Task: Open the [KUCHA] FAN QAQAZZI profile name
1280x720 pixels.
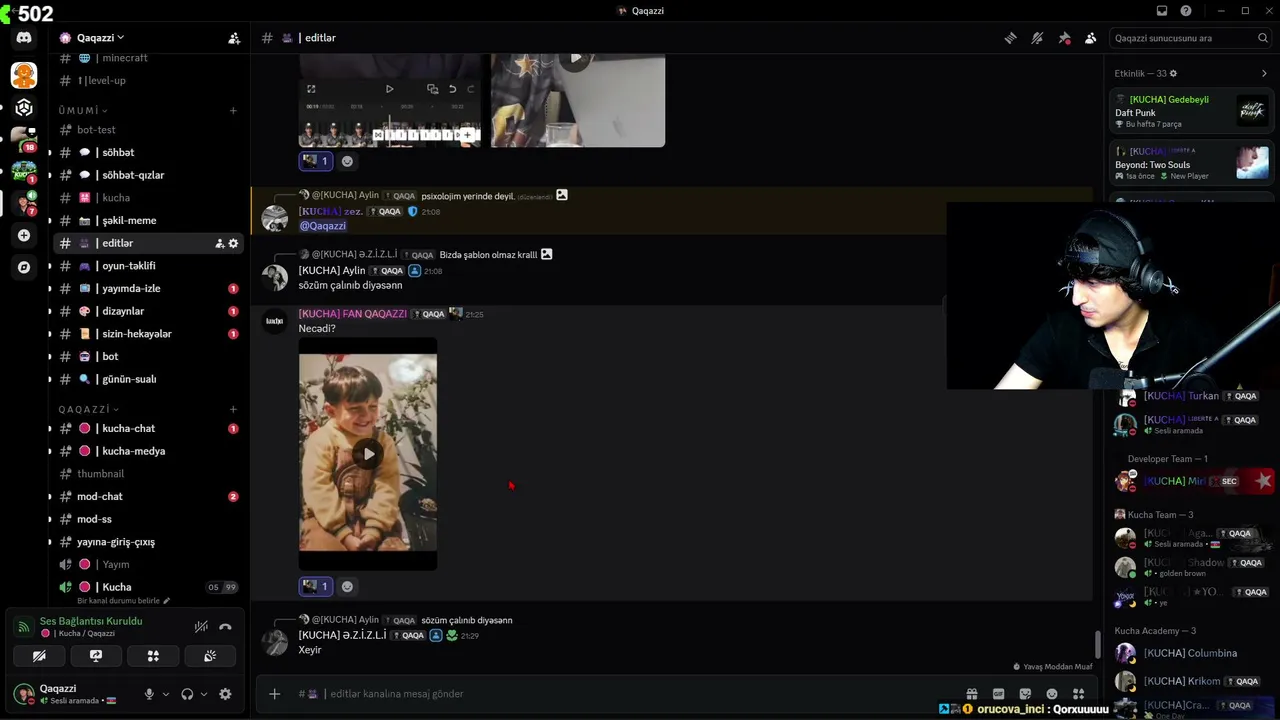Action: [353, 314]
